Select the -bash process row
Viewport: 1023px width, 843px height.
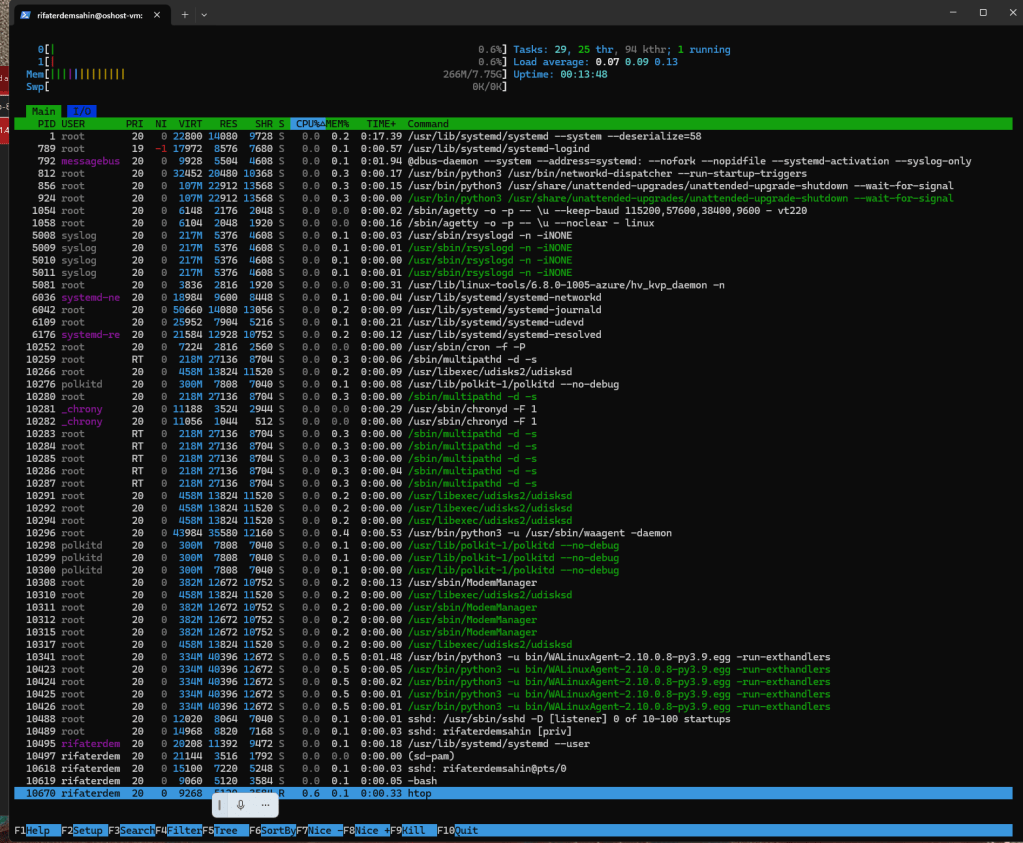tap(513, 781)
